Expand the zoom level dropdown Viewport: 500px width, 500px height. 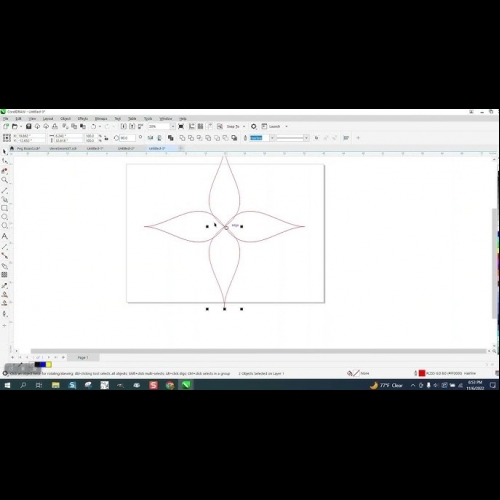(x=173, y=126)
